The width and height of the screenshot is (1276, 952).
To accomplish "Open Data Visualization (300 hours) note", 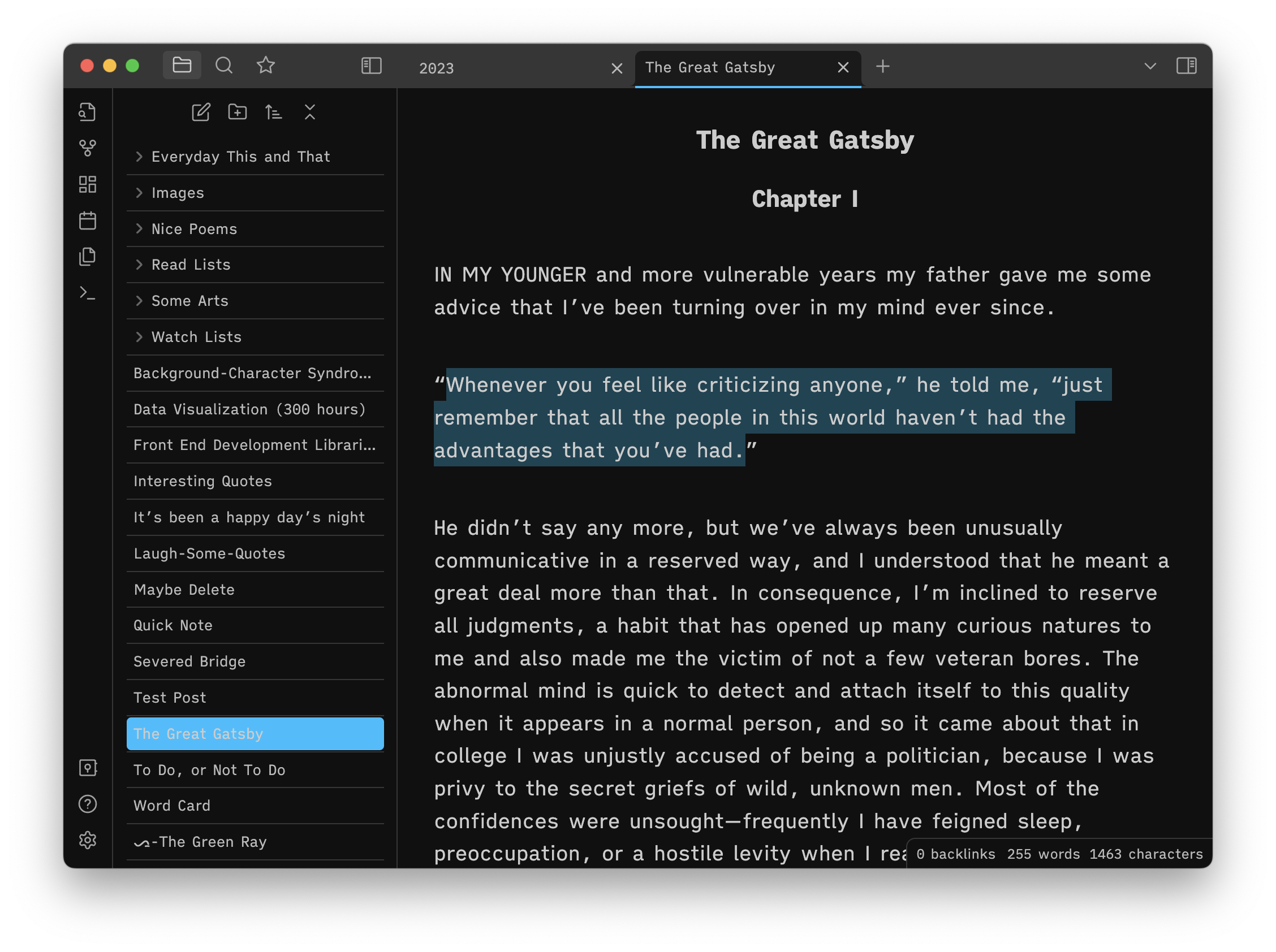I will coord(255,409).
